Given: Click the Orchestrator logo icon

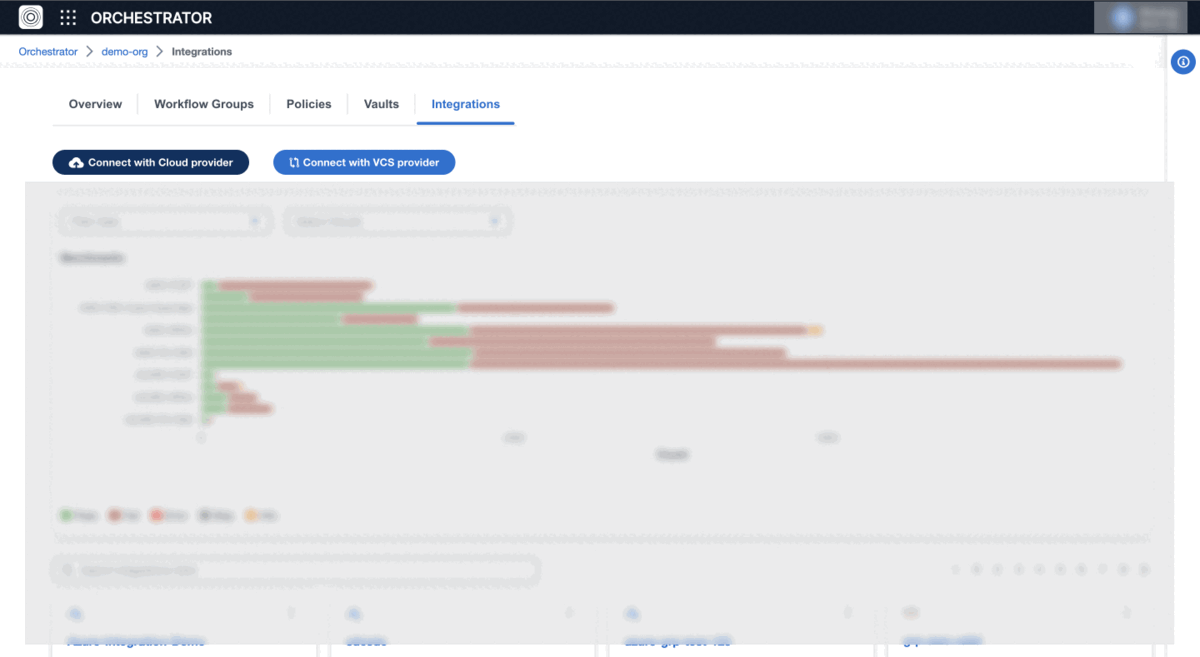Looking at the screenshot, I should (x=29, y=17).
